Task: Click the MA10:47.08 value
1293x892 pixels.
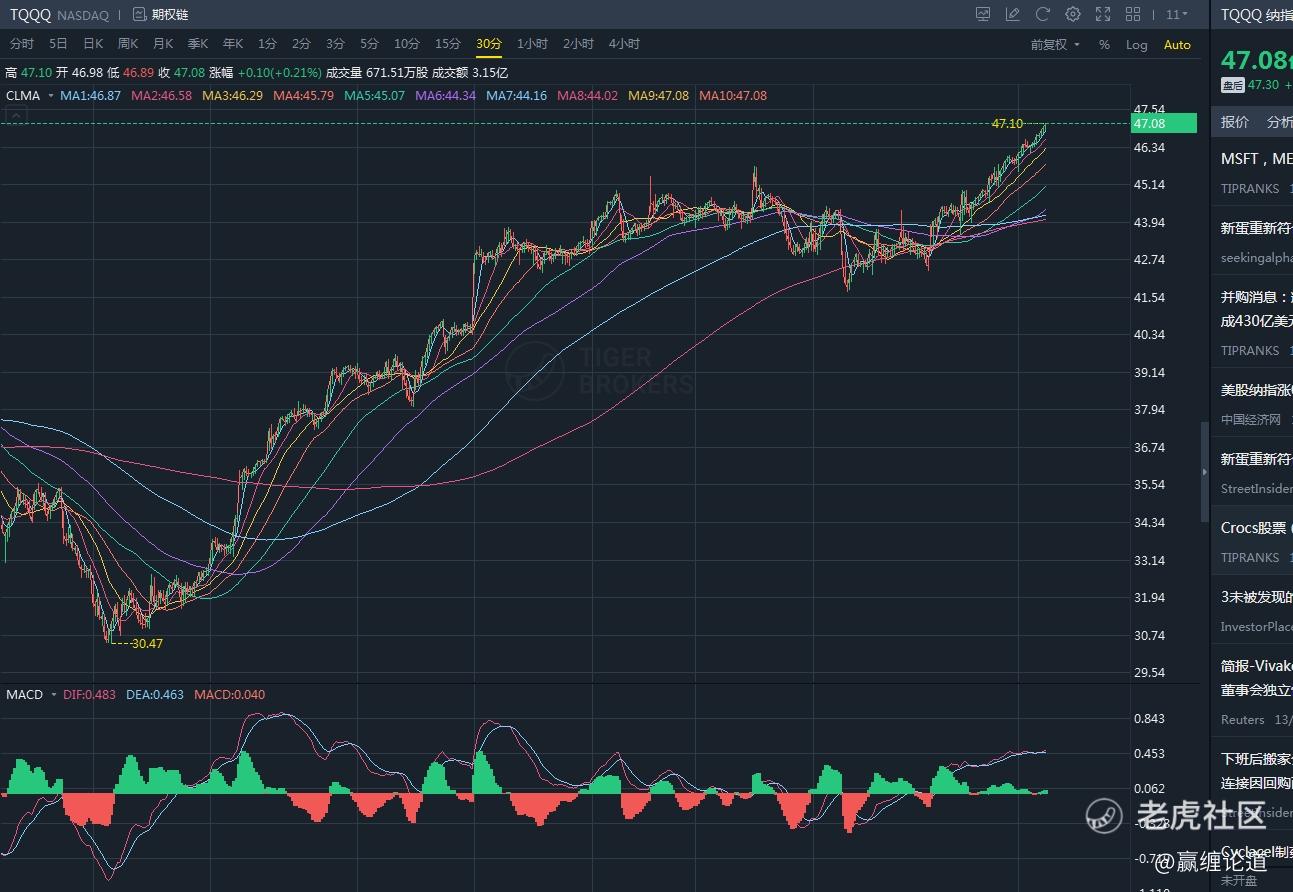Action: (733, 96)
